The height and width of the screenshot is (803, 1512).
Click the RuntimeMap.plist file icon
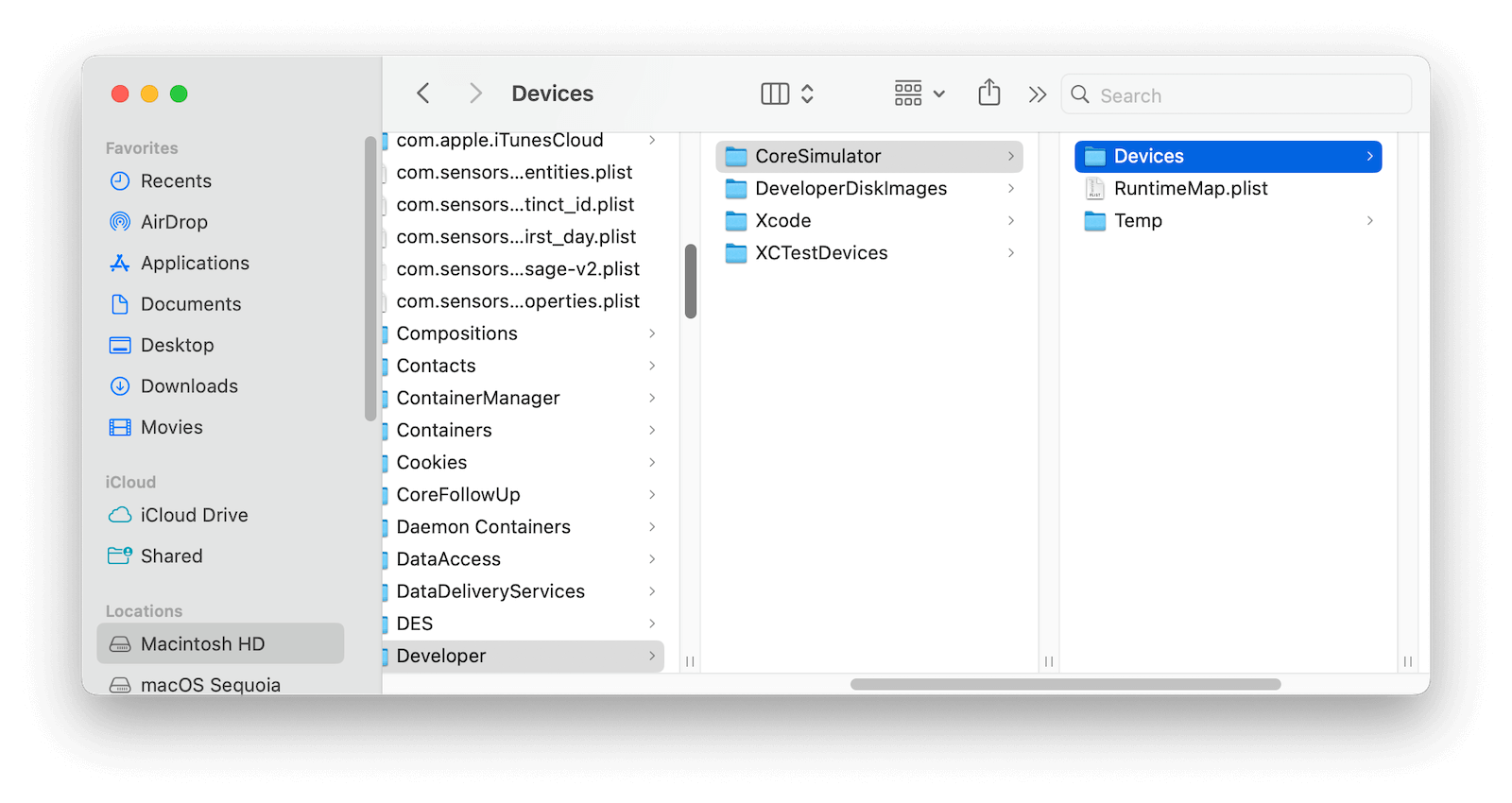coord(1095,189)
